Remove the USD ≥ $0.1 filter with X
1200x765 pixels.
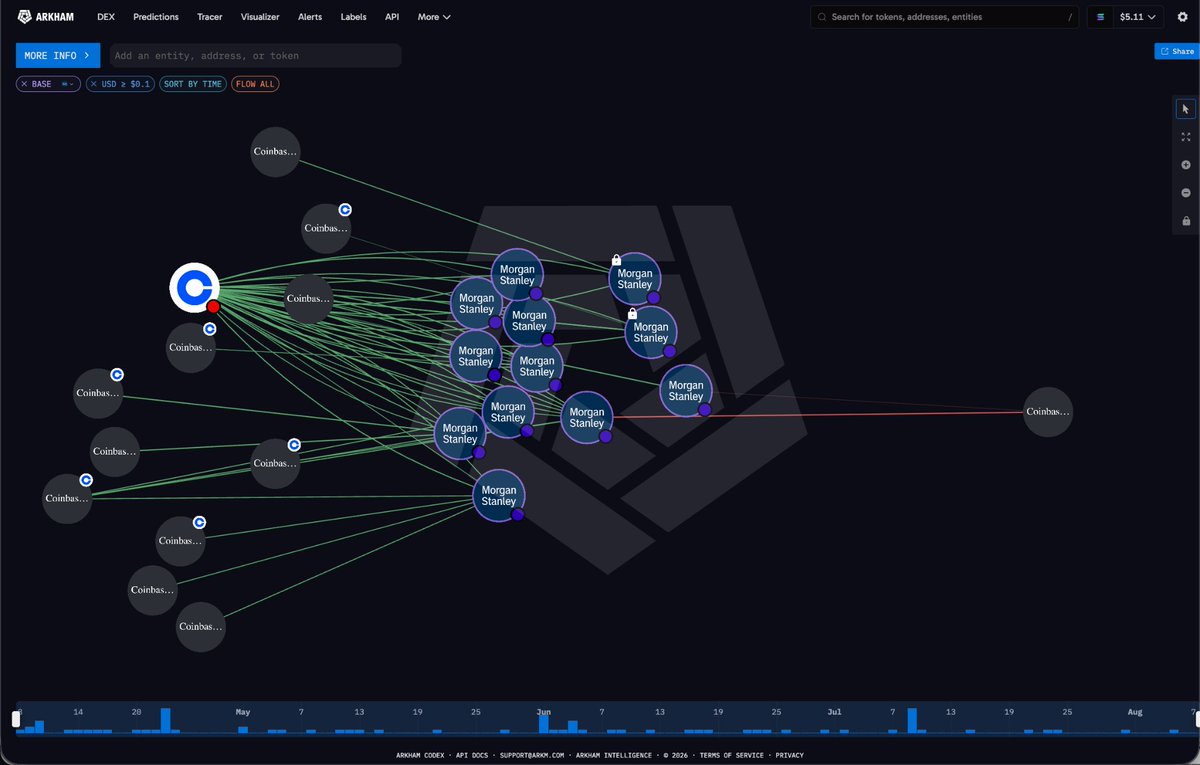coord(94,84)
